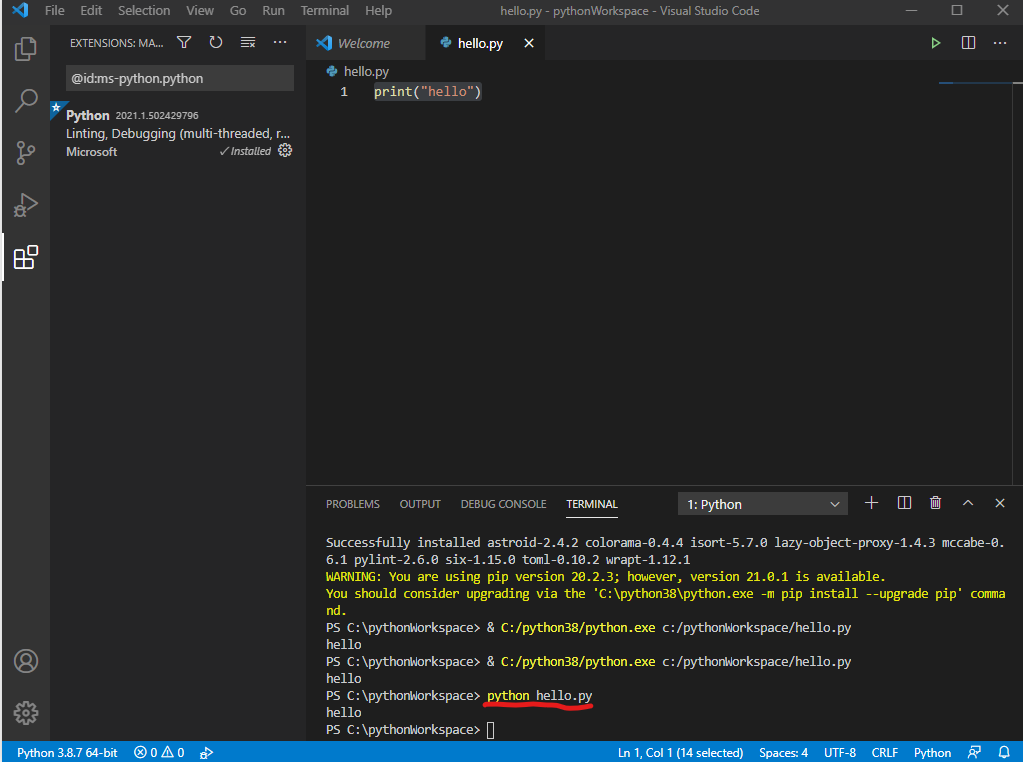The image size is (1023, 762).
Task: Select the Extensions view icon
Action: click(25, 257)
